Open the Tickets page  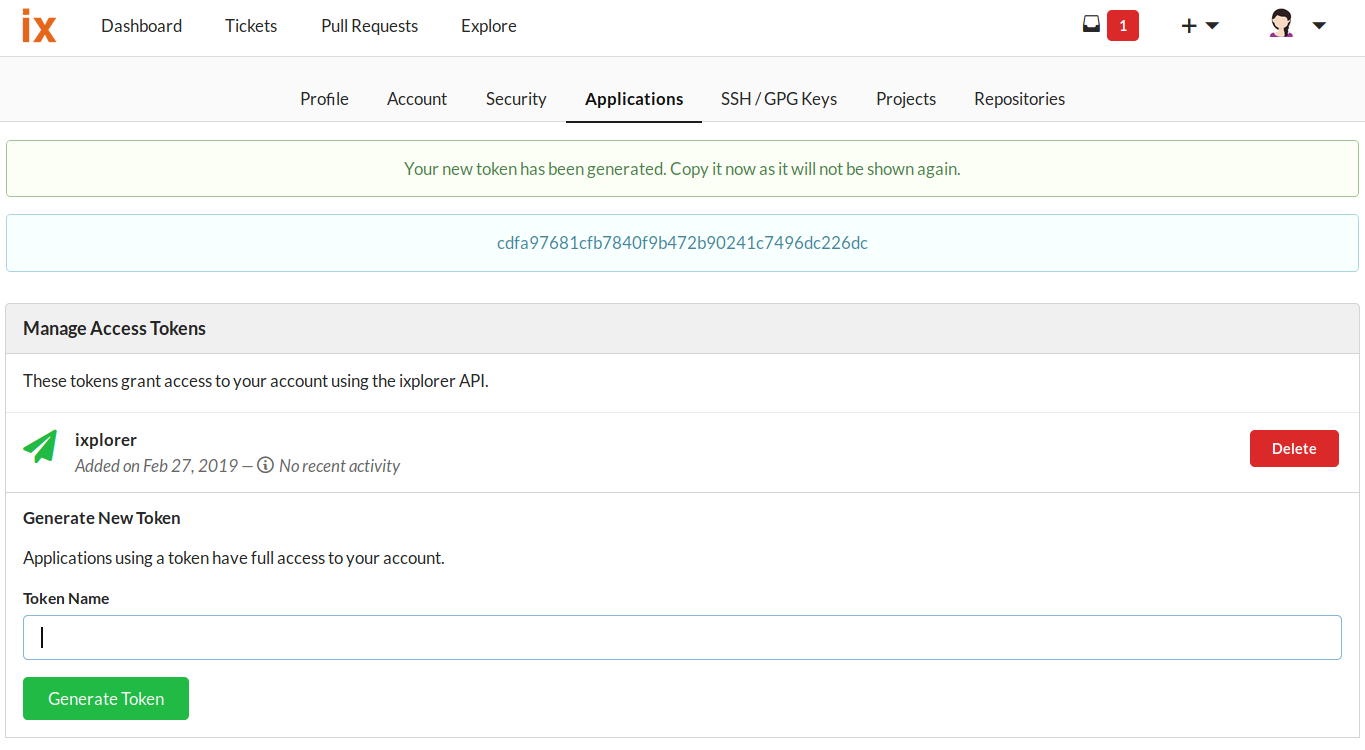pos(251,26)
